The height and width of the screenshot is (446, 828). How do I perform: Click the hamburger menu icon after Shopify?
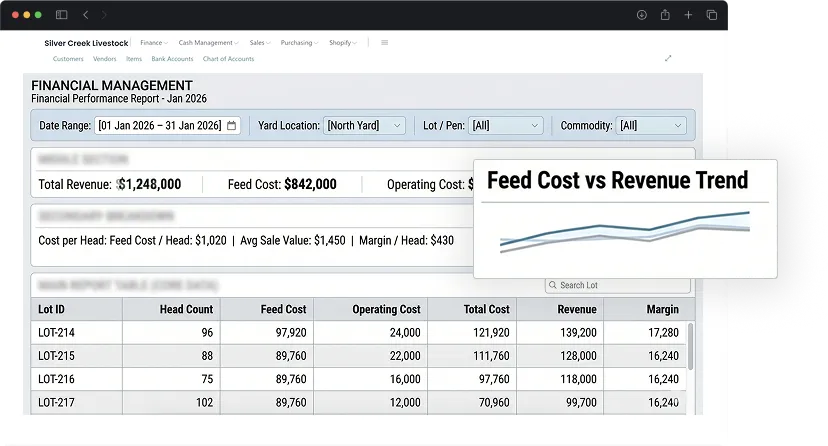384,43
